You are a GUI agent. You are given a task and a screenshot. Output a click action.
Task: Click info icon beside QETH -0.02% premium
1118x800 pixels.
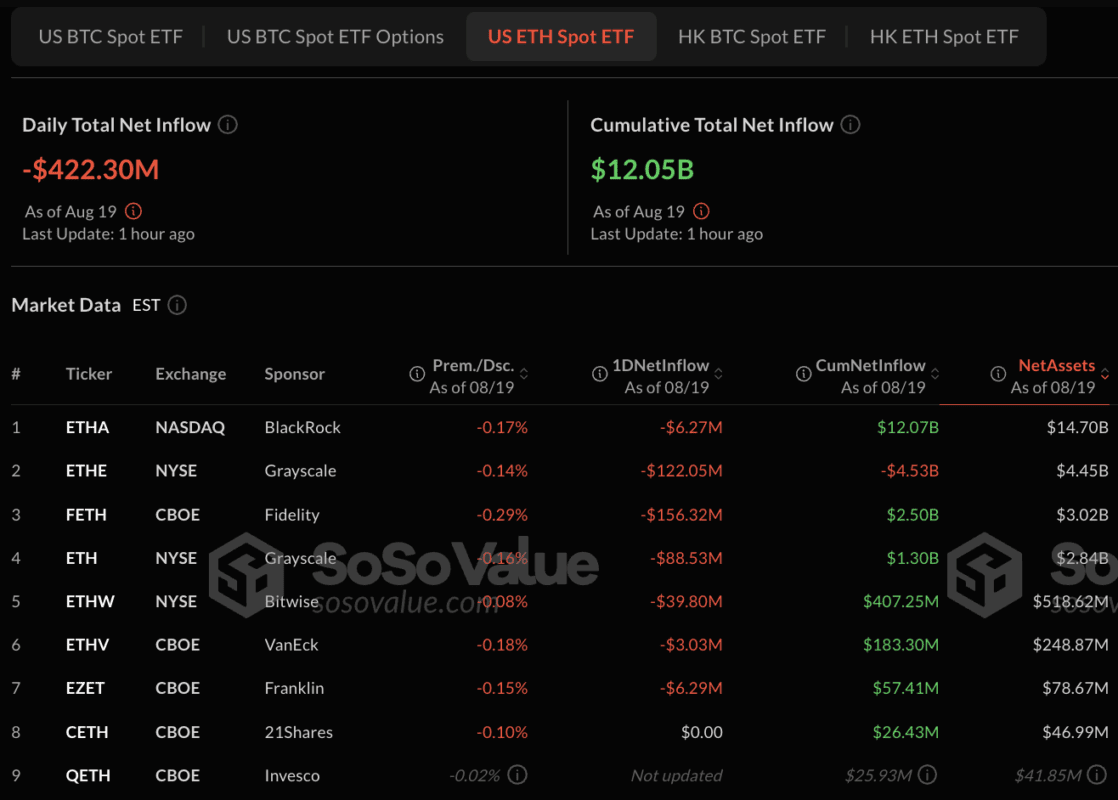[518, 774]
